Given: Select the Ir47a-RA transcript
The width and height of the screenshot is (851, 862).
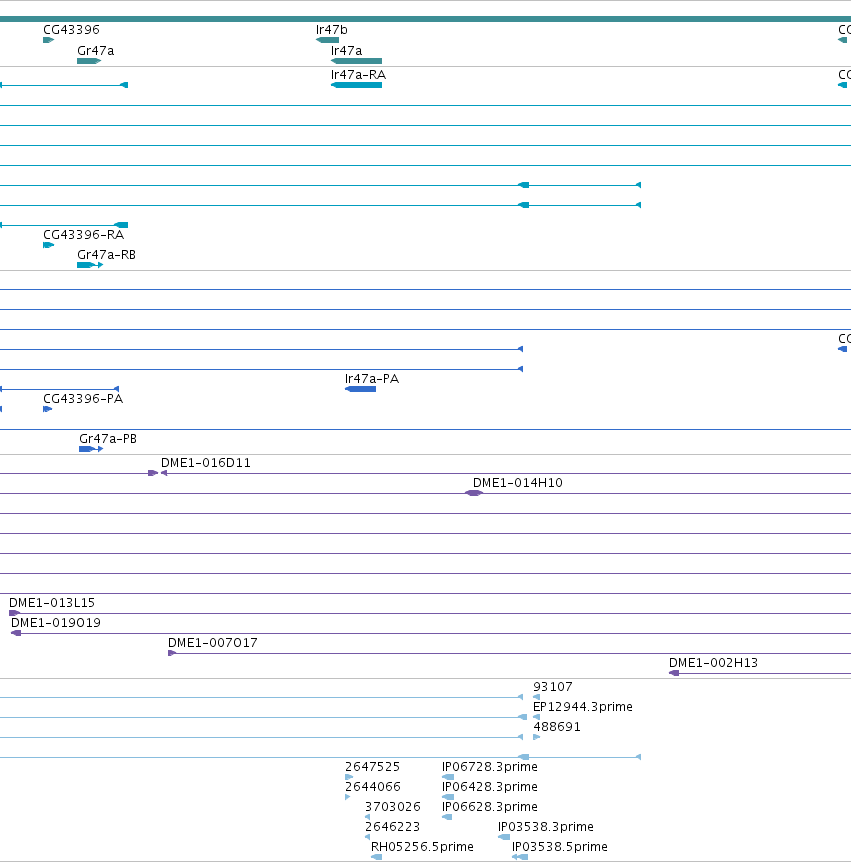Looking at the screenshot, I should [356, 85].
